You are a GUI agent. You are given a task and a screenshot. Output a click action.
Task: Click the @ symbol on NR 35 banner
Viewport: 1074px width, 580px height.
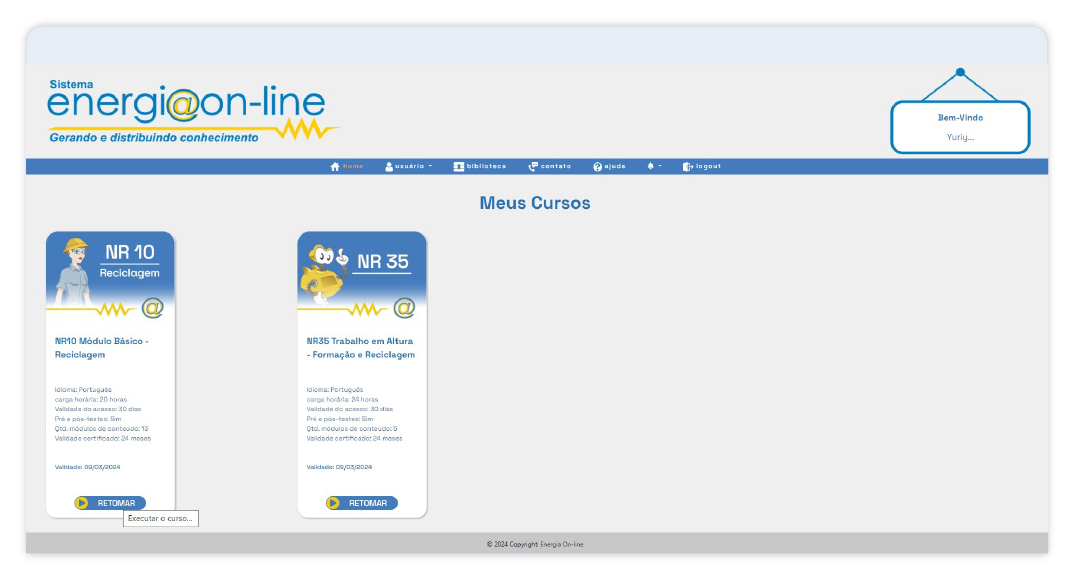pyautogui.click(x=404, y=308)
